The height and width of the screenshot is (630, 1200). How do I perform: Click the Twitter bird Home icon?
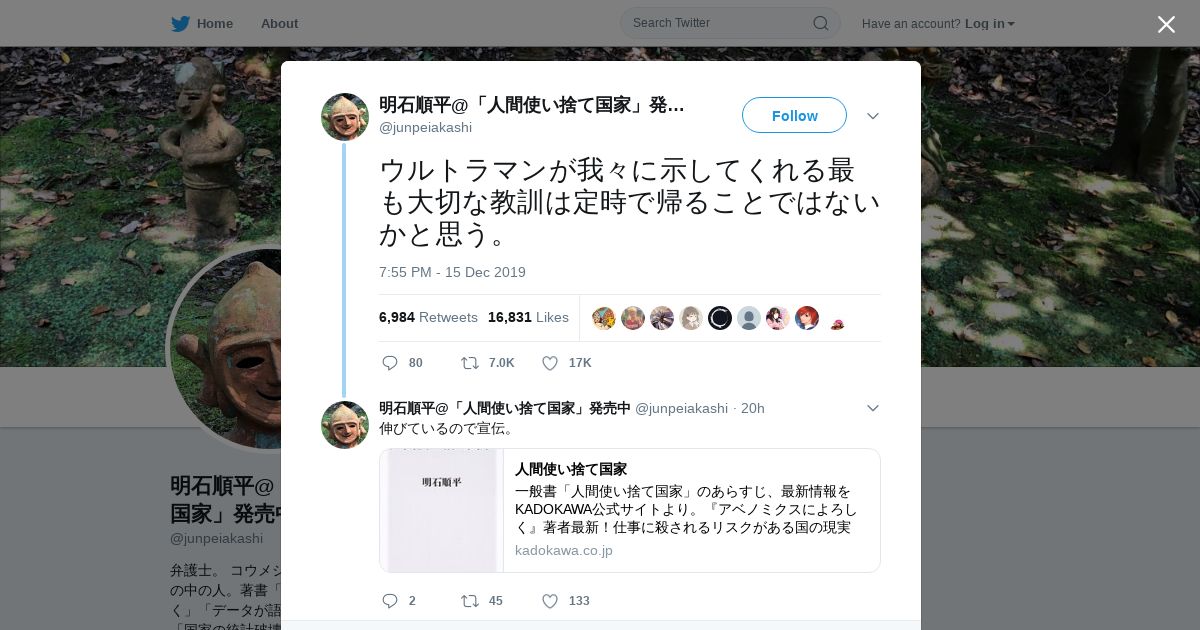click(180, 23)
